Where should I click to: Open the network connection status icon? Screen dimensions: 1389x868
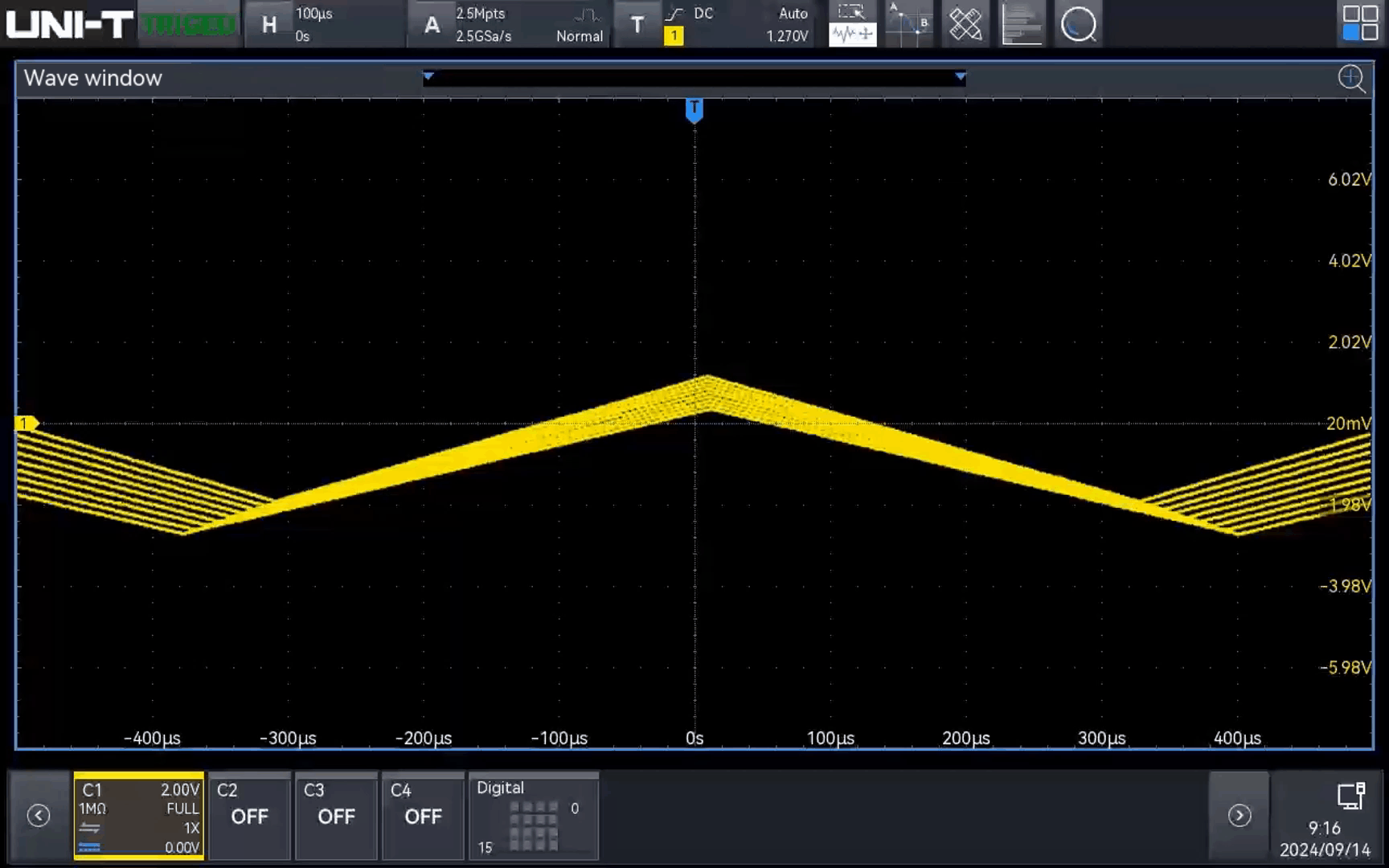pyautogui.click(x=1350, y=796)
